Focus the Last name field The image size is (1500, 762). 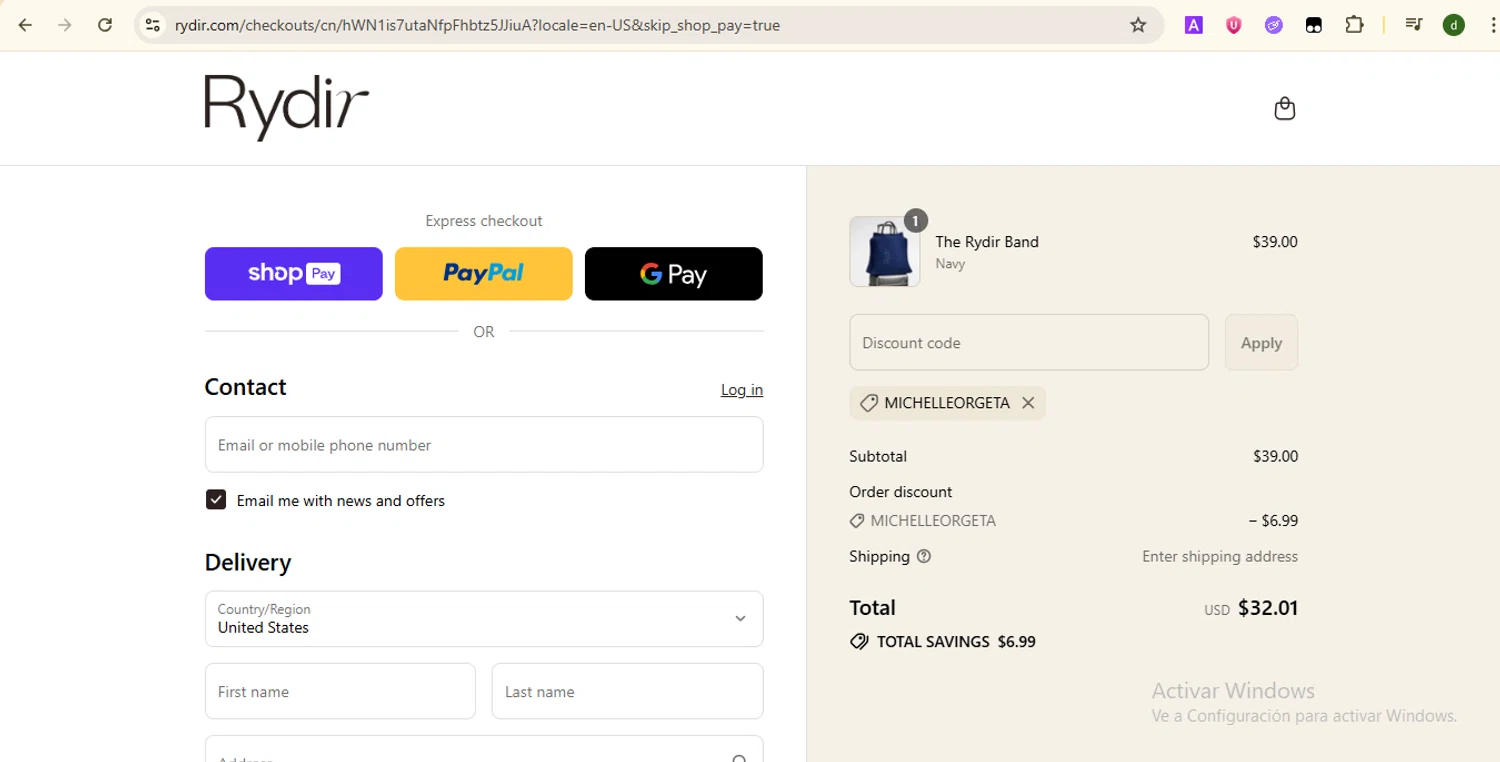(628, 691)
